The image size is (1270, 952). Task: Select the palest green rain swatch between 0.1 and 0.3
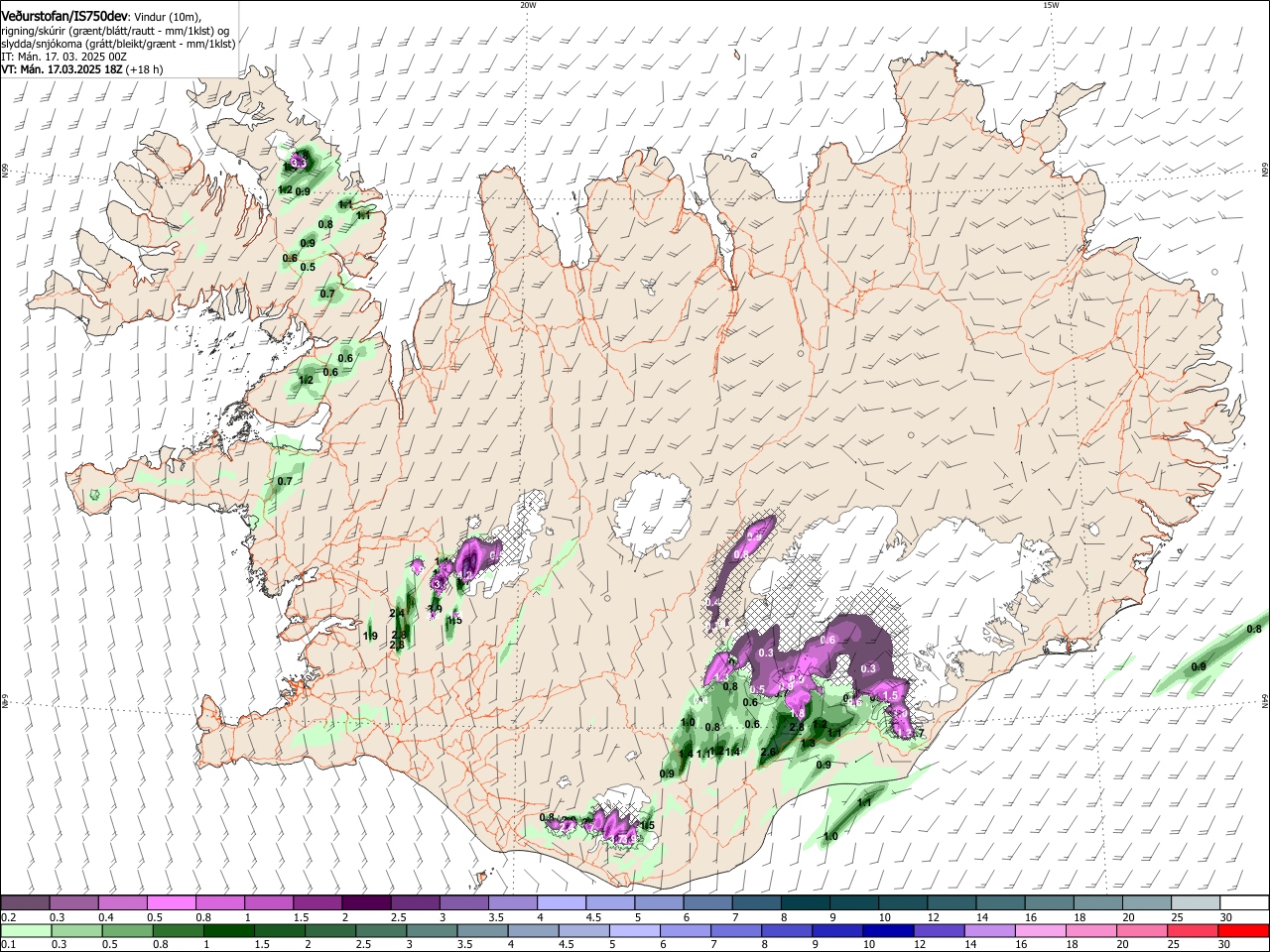(26, 930)
